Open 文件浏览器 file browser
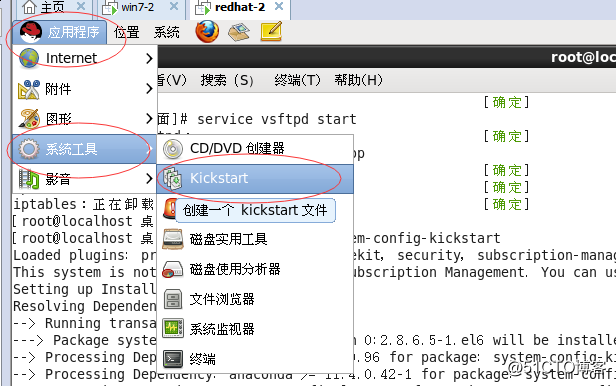The width and height of the screenshot is (616, 386). coord(255,300)
